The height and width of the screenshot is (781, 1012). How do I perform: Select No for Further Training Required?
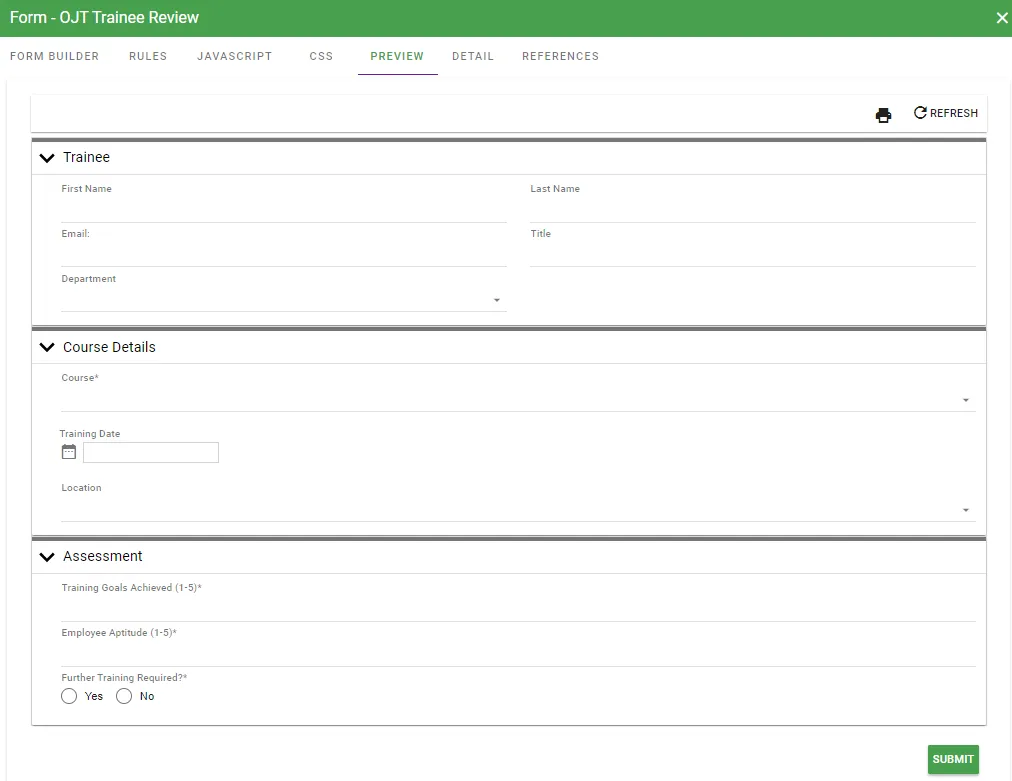coord(124,696)
